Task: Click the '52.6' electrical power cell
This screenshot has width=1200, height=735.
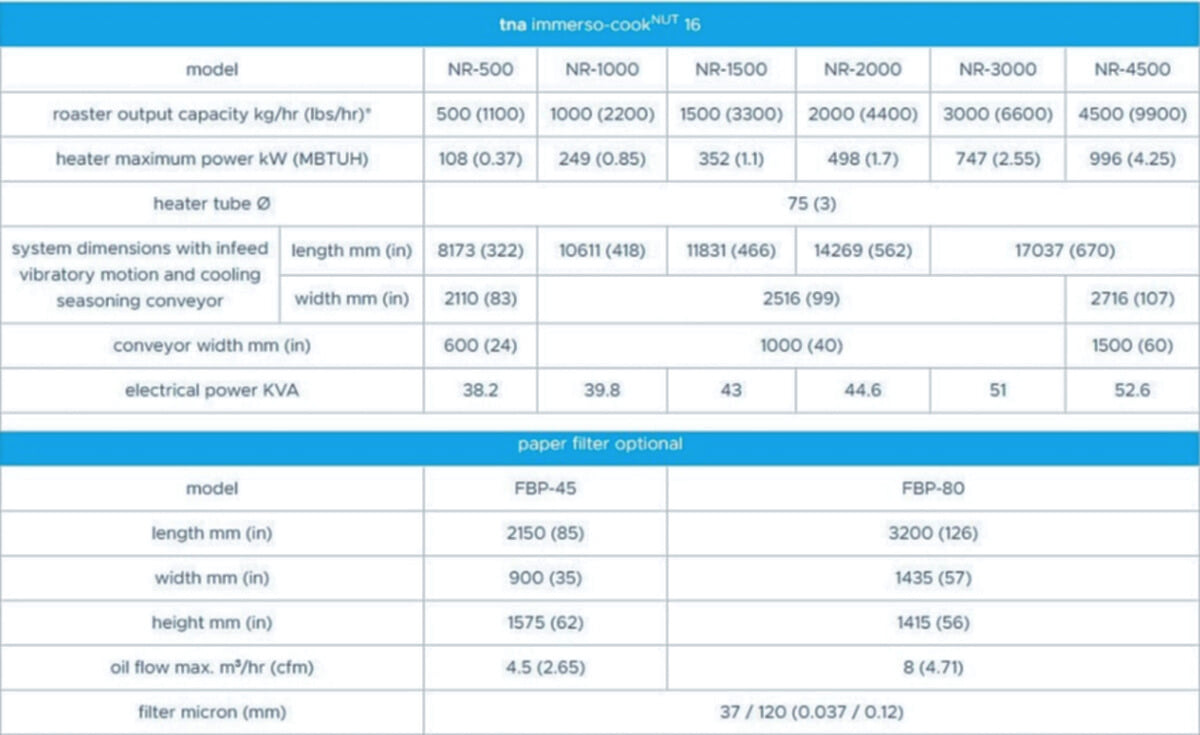Action: click(1132, 390)
